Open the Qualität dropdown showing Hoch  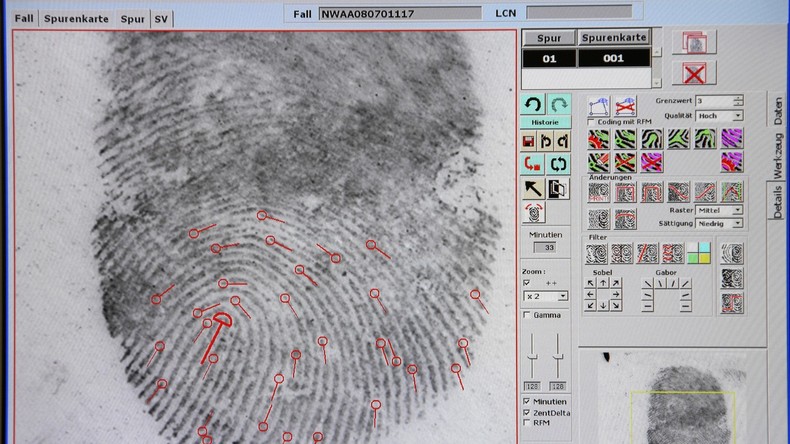(x=719, y=116)
